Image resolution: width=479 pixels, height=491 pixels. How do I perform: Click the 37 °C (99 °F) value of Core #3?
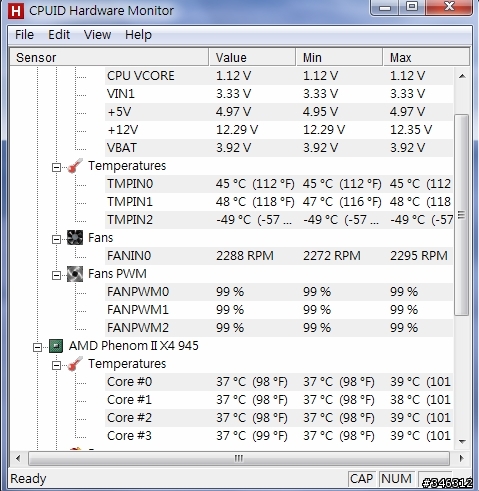click(252, 436)
